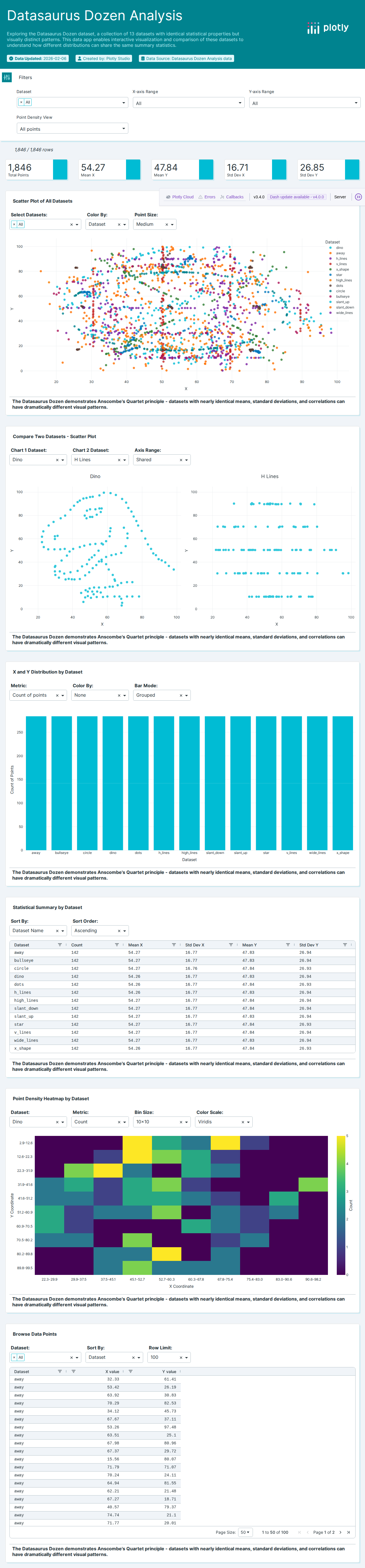Viewport: 365px width, 1568px height.
Task: Open the Bar Mode 'Grouped' dropdown
Action: [x=162, y=695]
